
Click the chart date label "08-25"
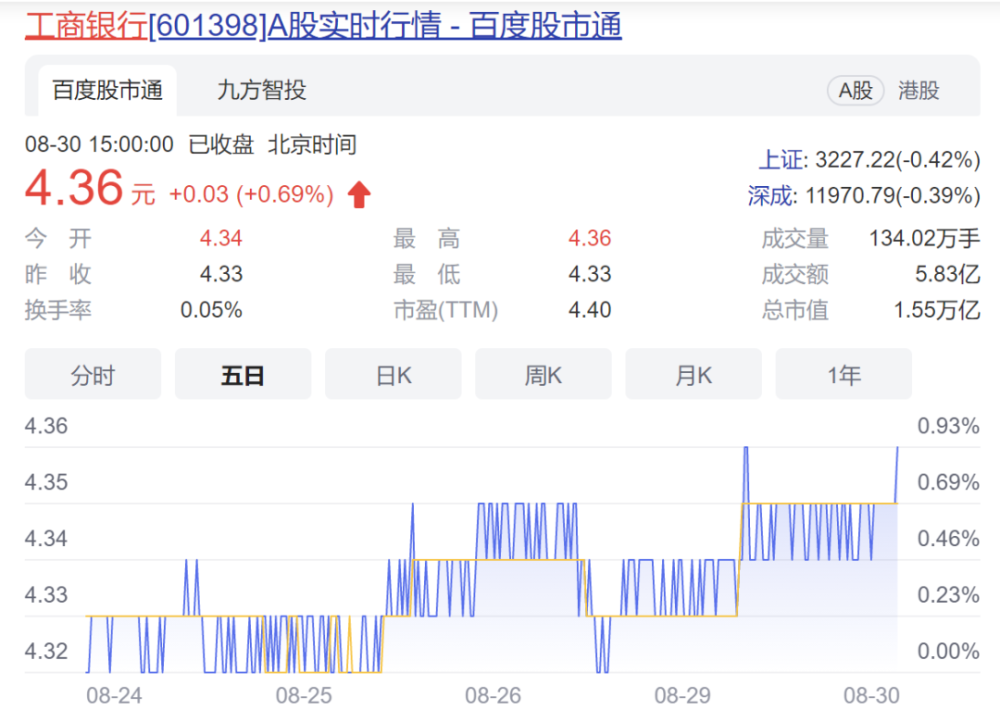tap(304, 695)
